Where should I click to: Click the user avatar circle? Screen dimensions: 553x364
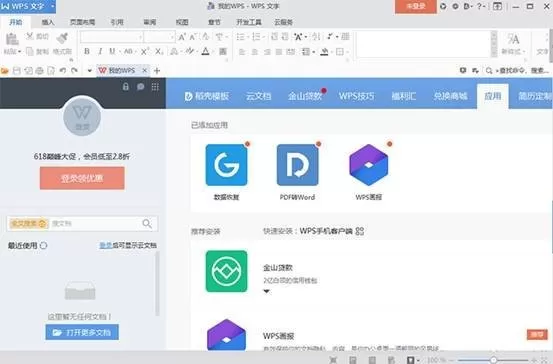(x=82, y=117)
